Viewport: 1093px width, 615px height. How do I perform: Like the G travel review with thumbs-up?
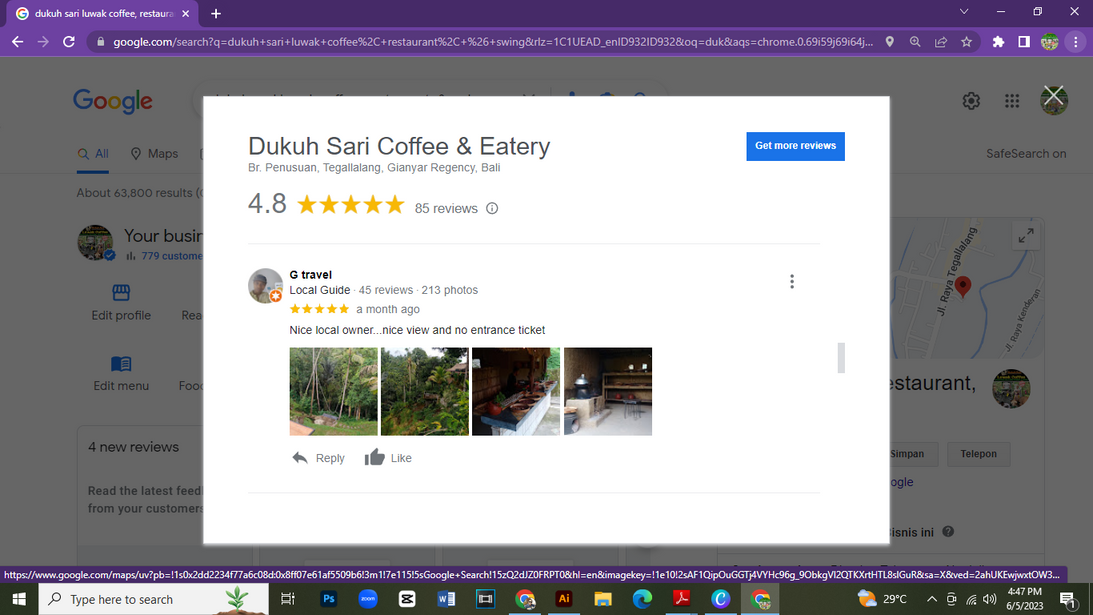tap(388, 458)
